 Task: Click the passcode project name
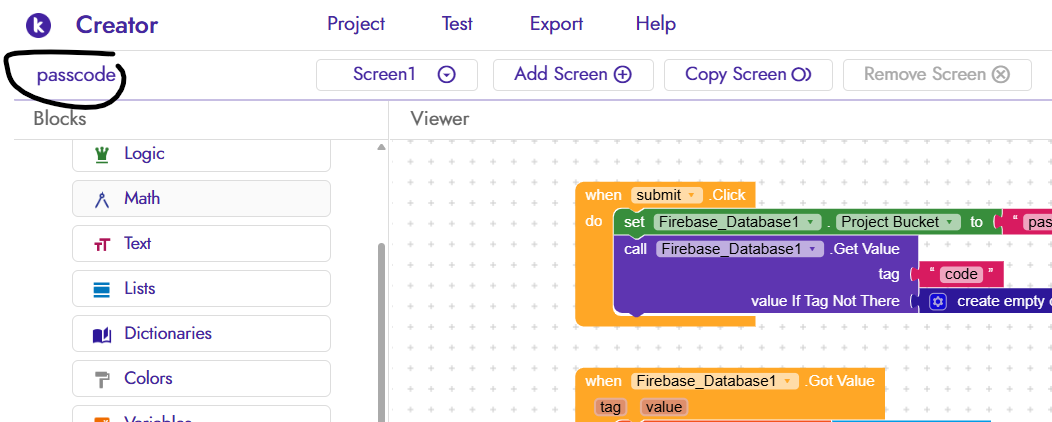pos(76,74)
